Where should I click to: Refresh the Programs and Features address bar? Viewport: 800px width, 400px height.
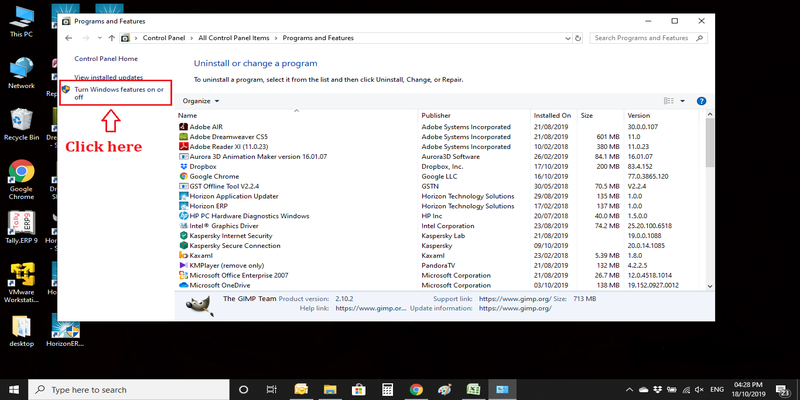578,38
